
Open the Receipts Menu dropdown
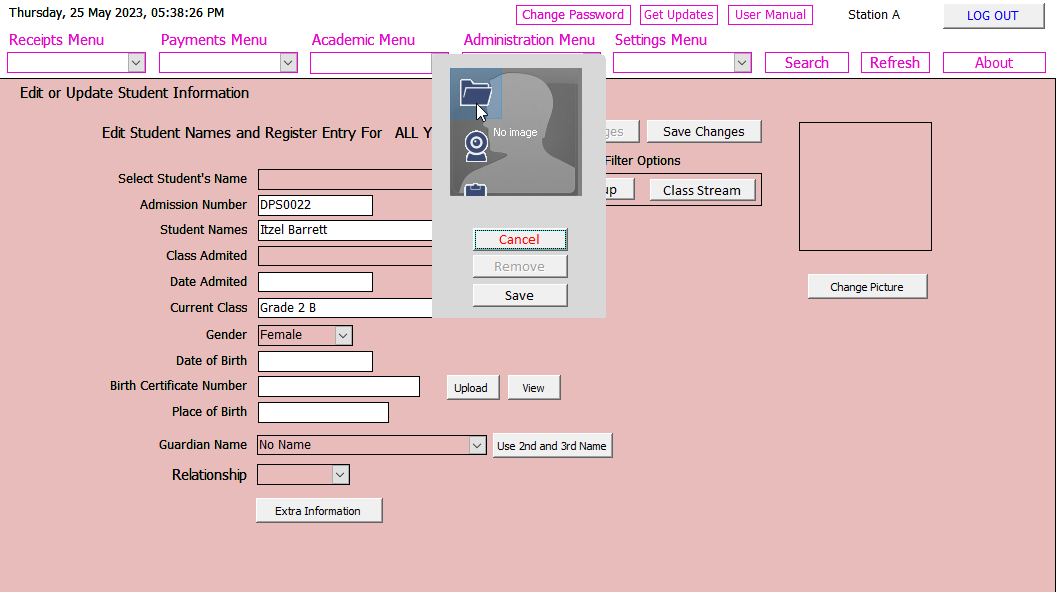(x=137, y=63)
